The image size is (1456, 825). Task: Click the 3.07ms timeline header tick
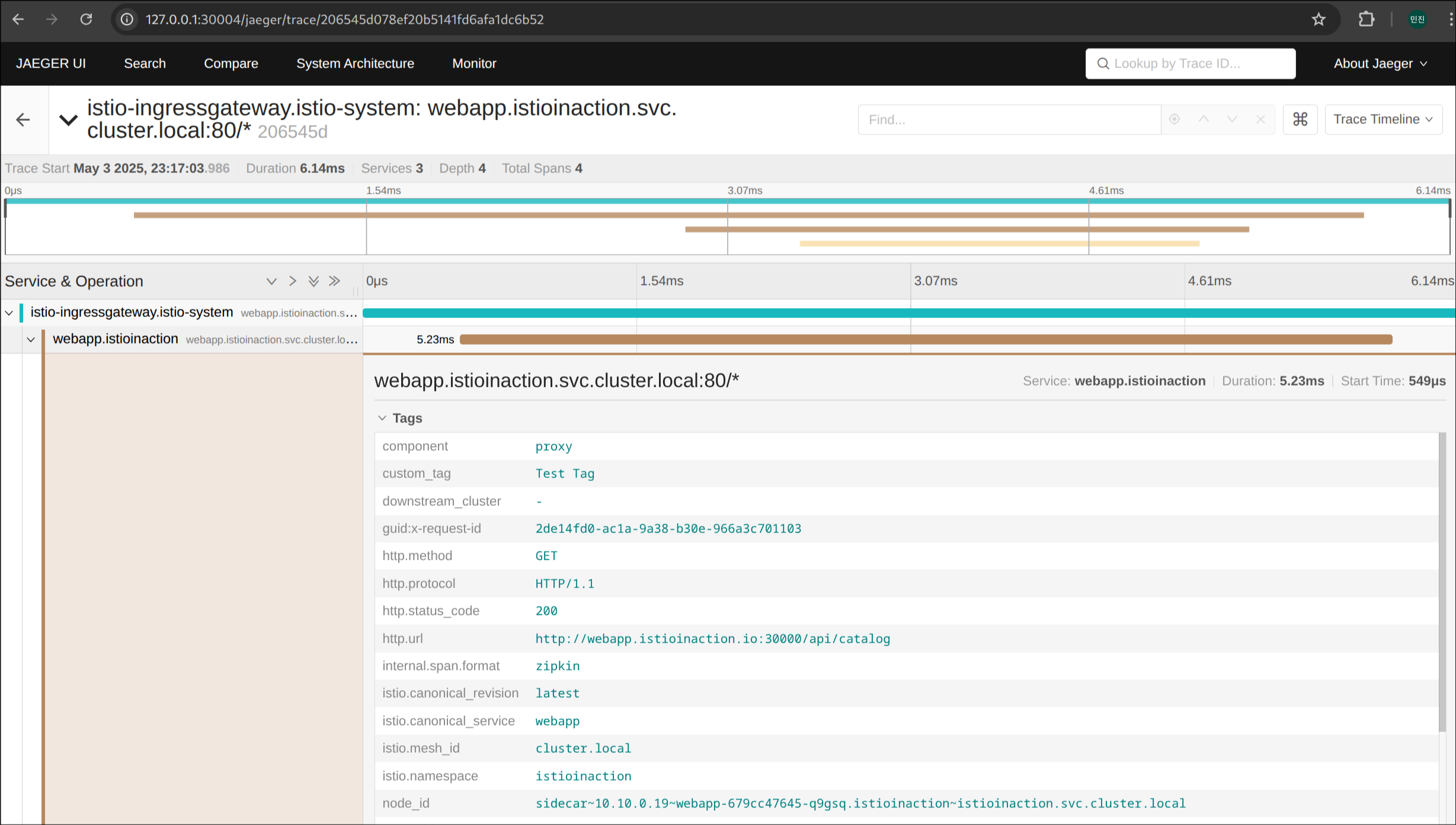pos(935,281)
